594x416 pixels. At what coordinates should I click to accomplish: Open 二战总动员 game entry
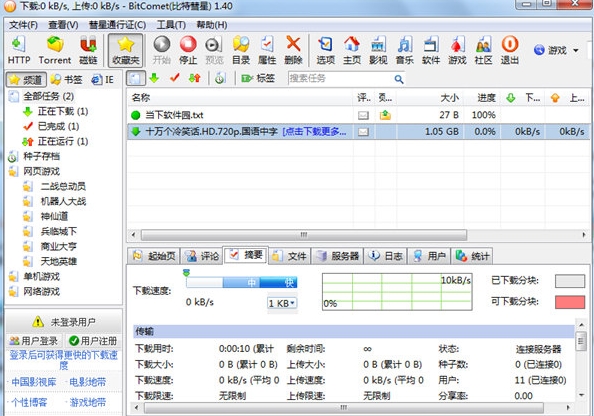[x=55, y=186]
